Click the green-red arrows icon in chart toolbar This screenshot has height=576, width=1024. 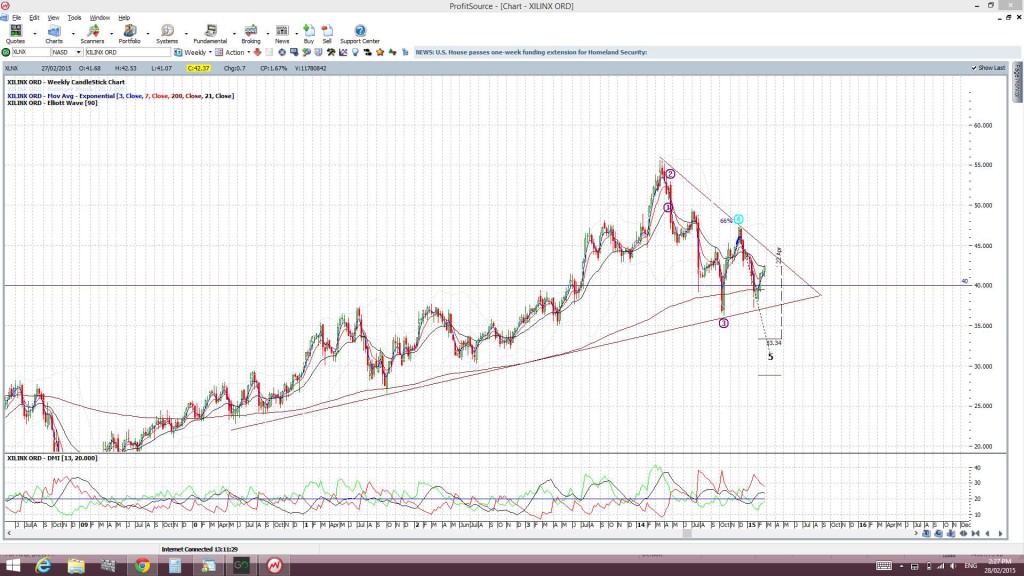pyautogui.click(x=392, y=52)
